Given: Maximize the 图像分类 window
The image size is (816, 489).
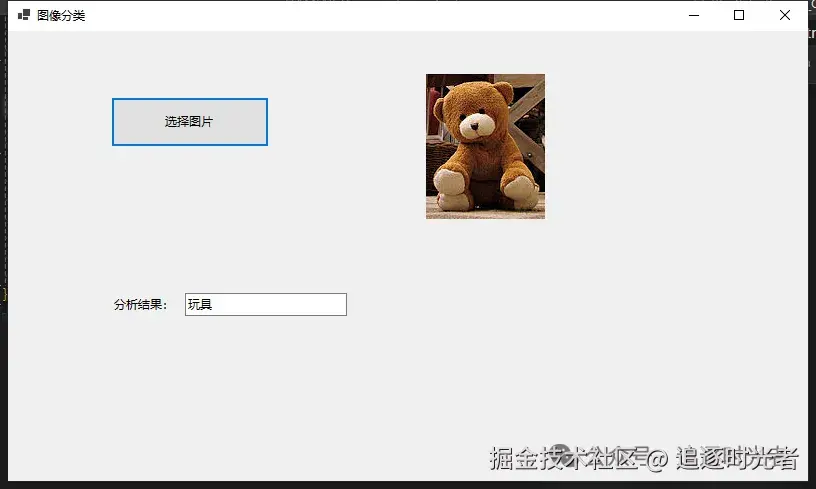Looking at the screenshot, I should tap(739, 15).
